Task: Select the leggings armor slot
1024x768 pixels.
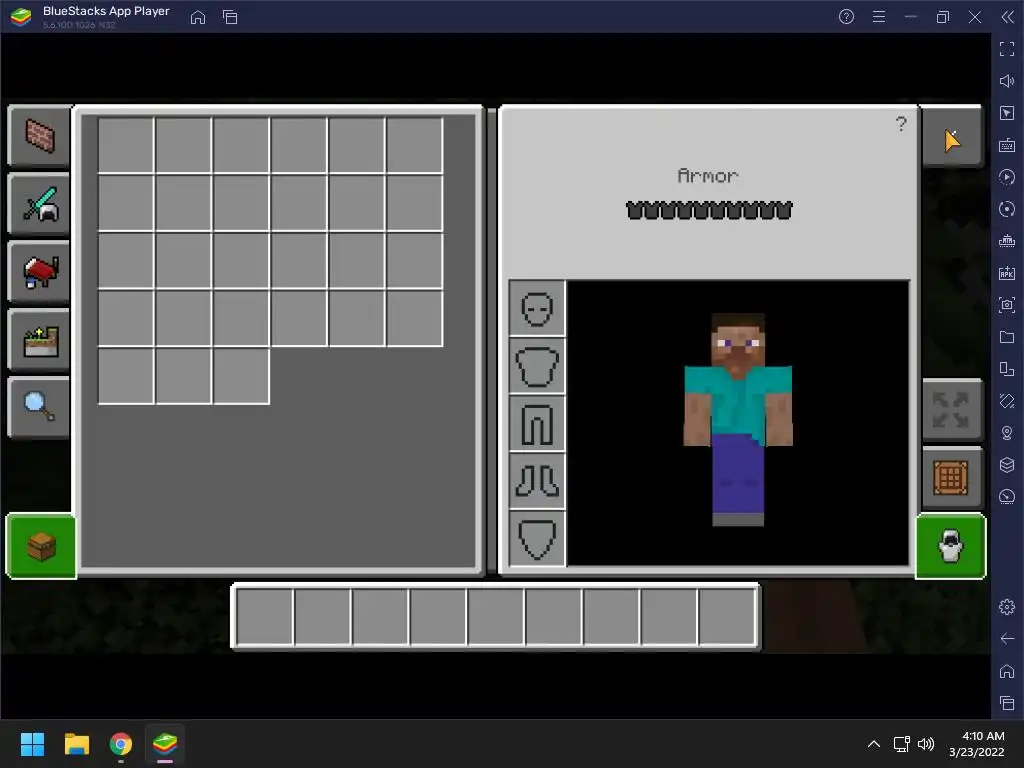Action: pos(537,423)
